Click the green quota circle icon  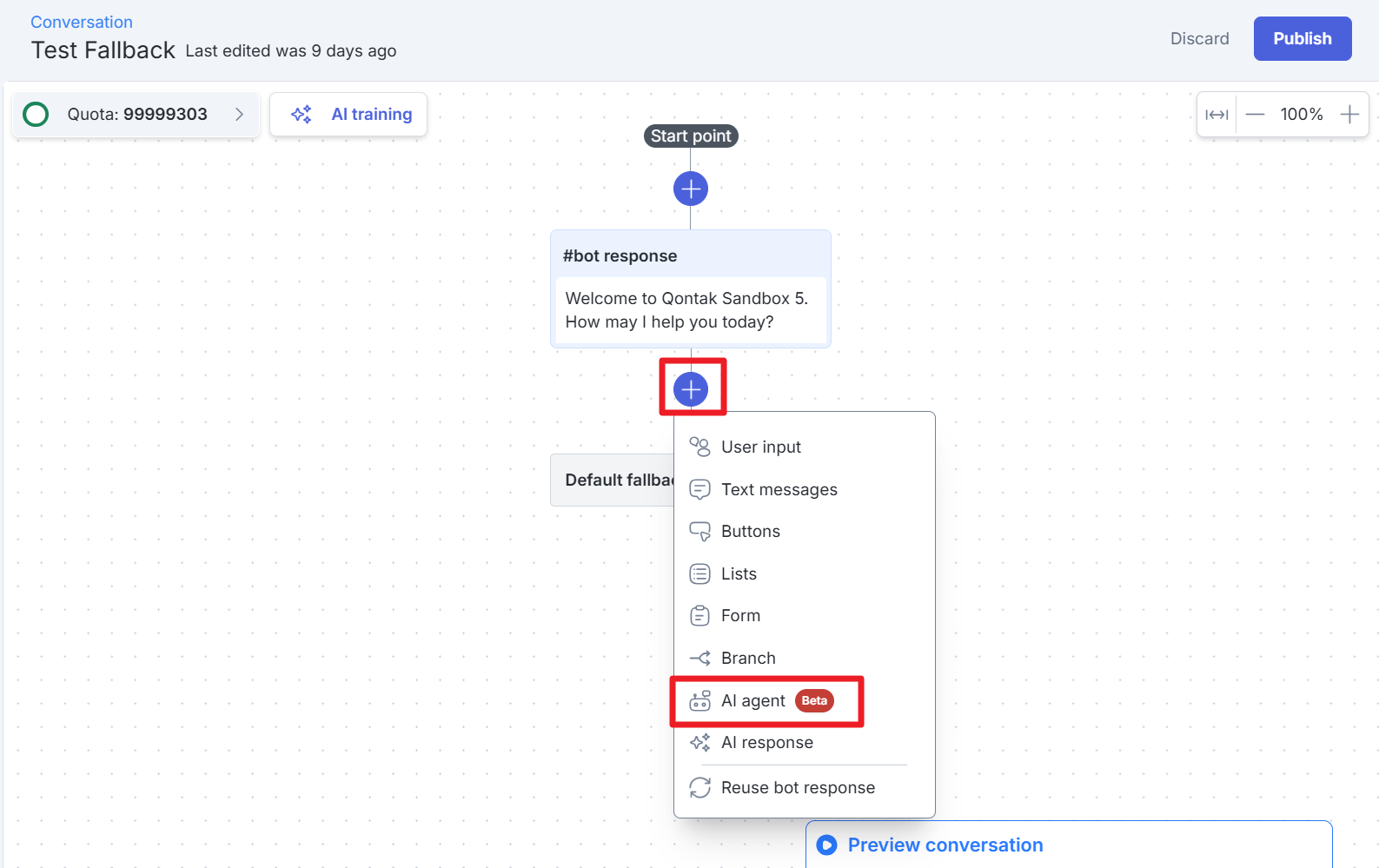(36, 115)
